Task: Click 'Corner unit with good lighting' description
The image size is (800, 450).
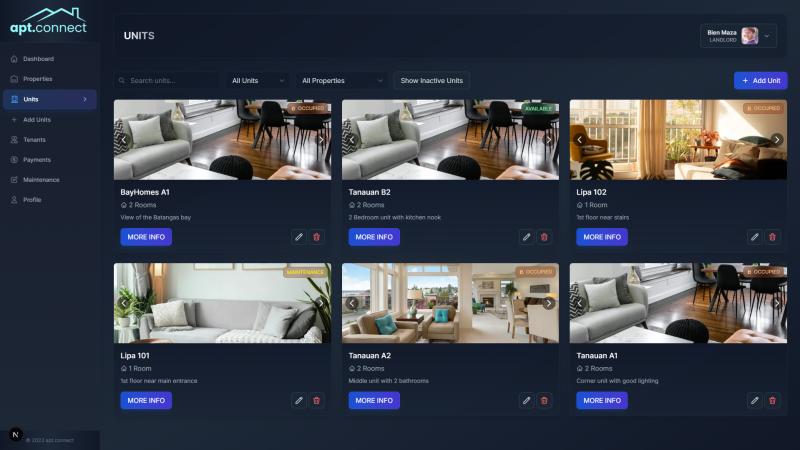Action: pyautogui.click(x=617, y=381)
